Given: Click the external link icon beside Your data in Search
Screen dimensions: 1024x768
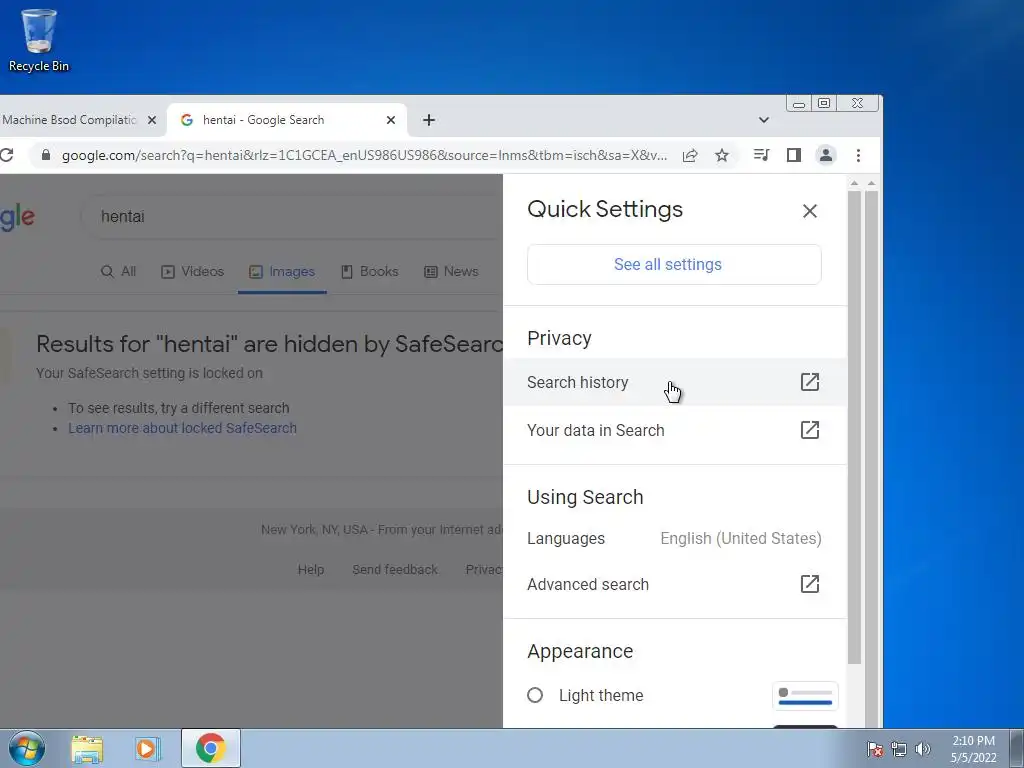Looking at the screenshot, I should point(810,430).
